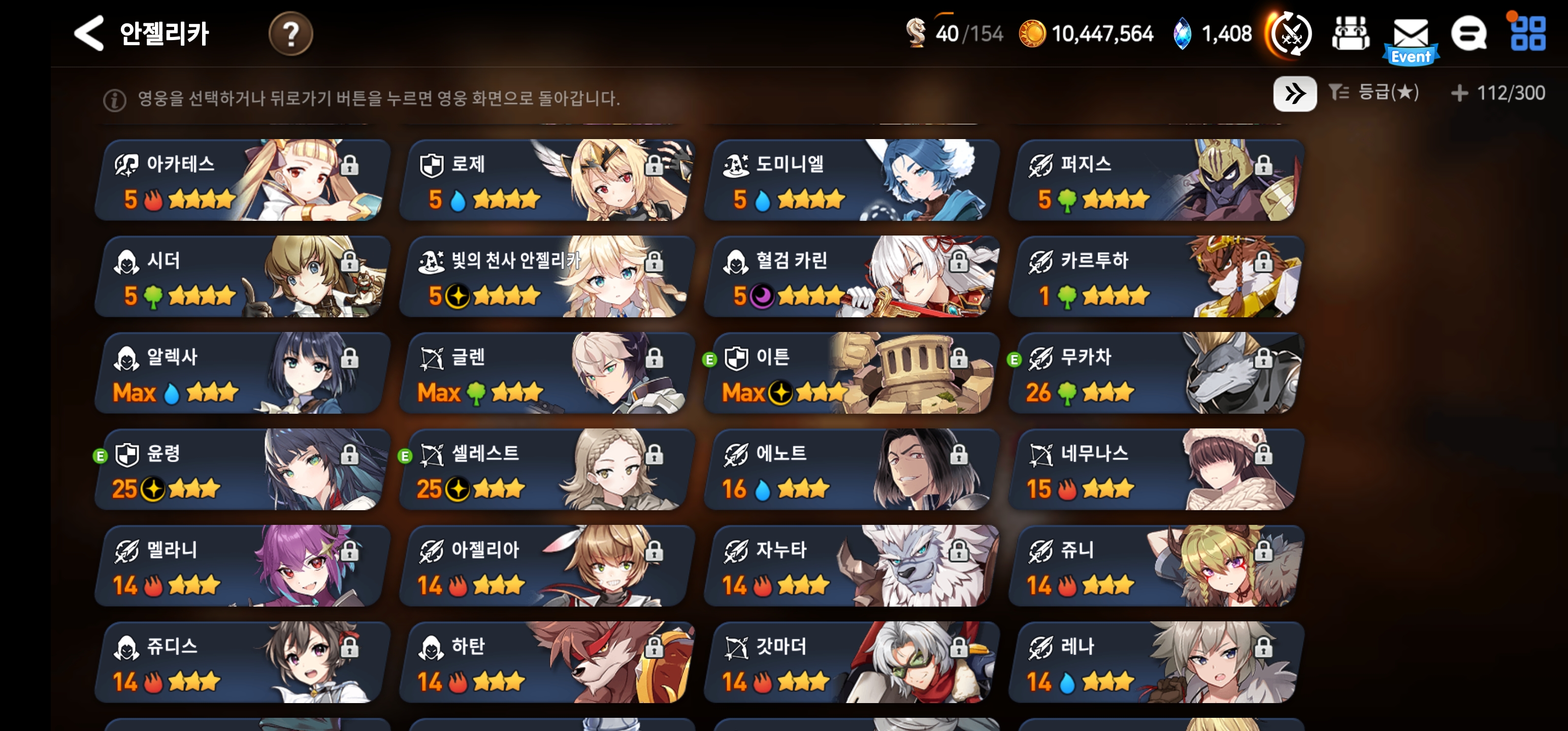Open the chat speech bubble icon
The image size is (1568, 731).
pyautogui.click(x=1469, y=34)
